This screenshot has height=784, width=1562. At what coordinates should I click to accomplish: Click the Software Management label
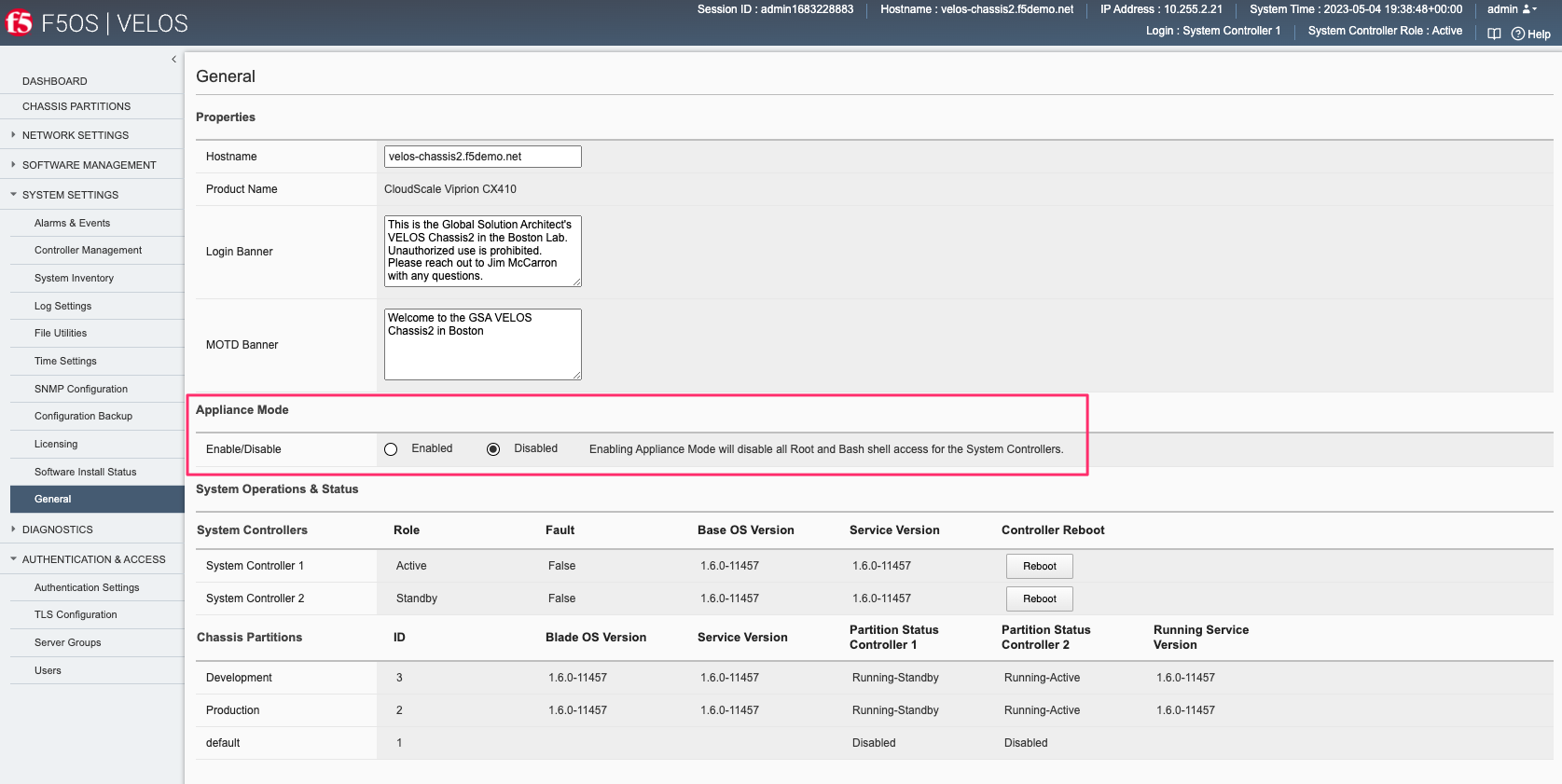(90, 165)
